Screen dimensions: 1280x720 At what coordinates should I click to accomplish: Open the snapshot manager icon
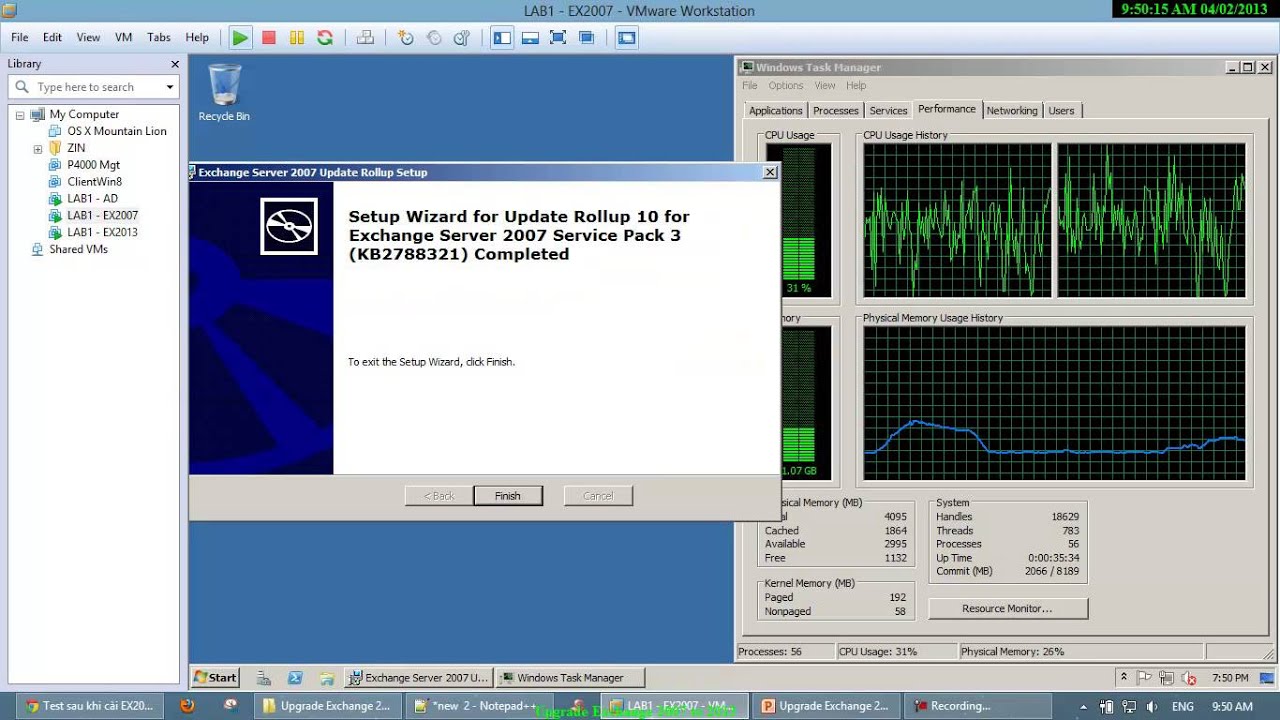[x=462, y=38]
